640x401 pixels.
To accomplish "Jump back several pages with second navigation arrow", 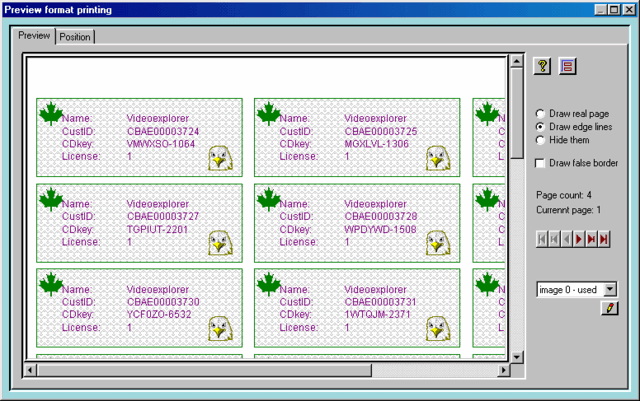I will click(554, 239).
